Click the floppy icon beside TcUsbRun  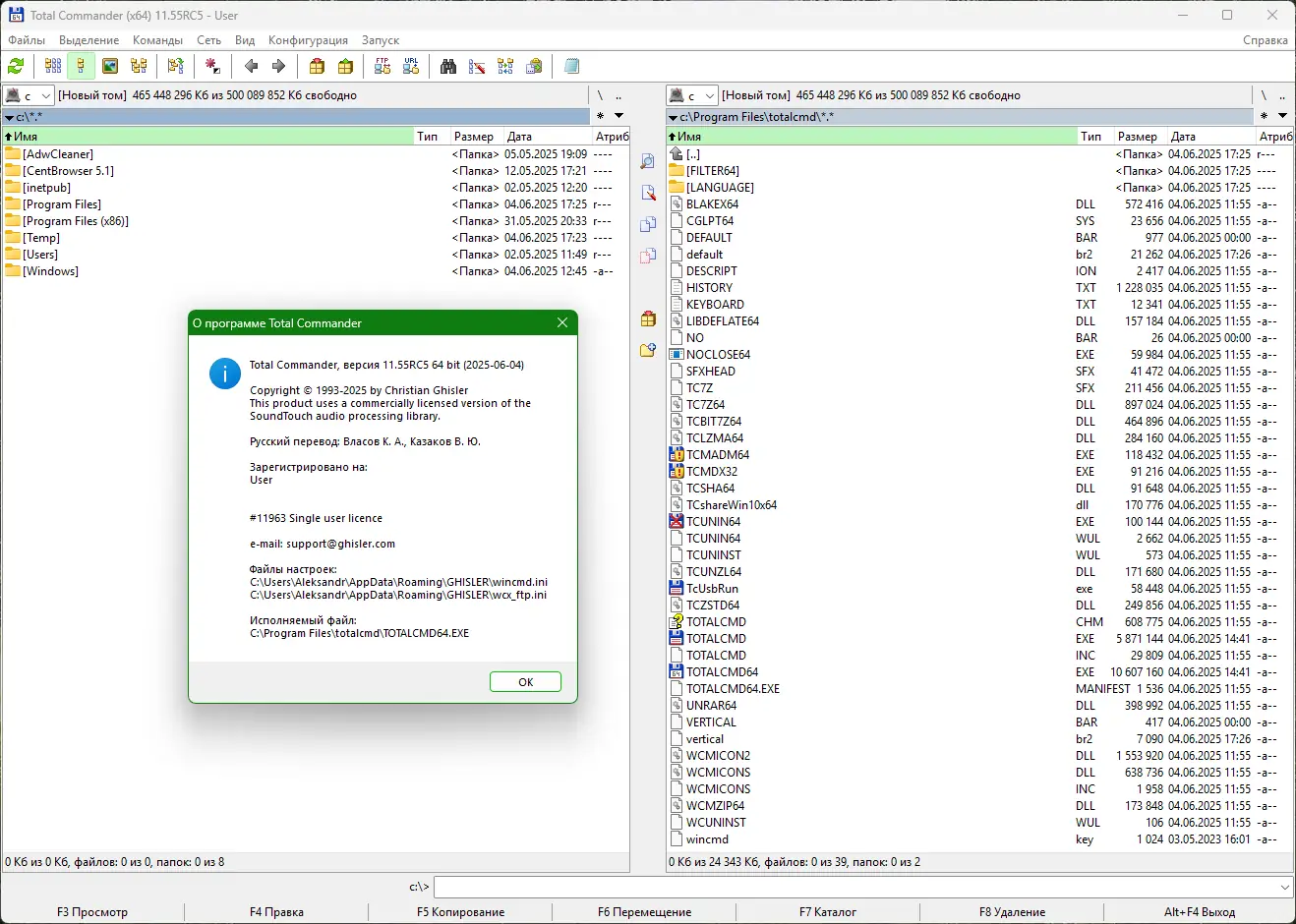pyautogui.click(x=677, y=589)
